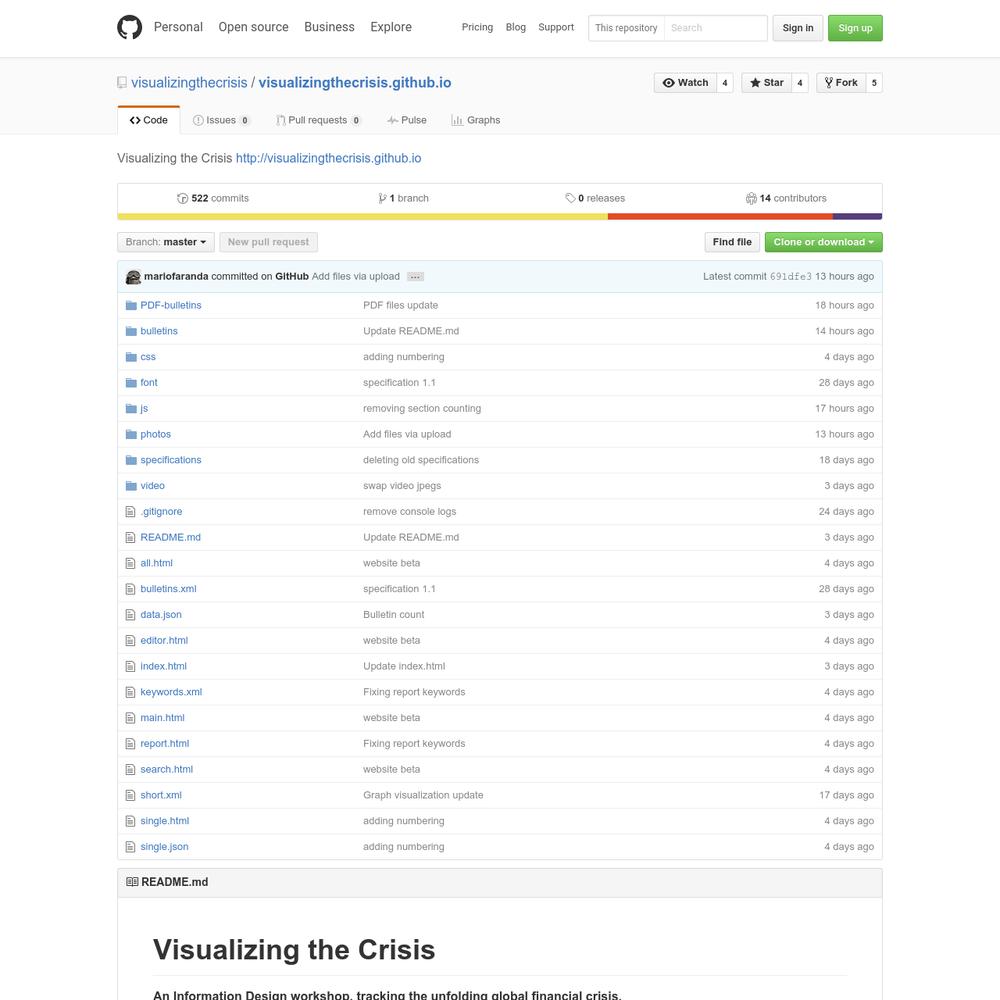Click the file icon next to short.xml
The image size is (1000, 1000).
pyautogui.click(x=131, y=795)
